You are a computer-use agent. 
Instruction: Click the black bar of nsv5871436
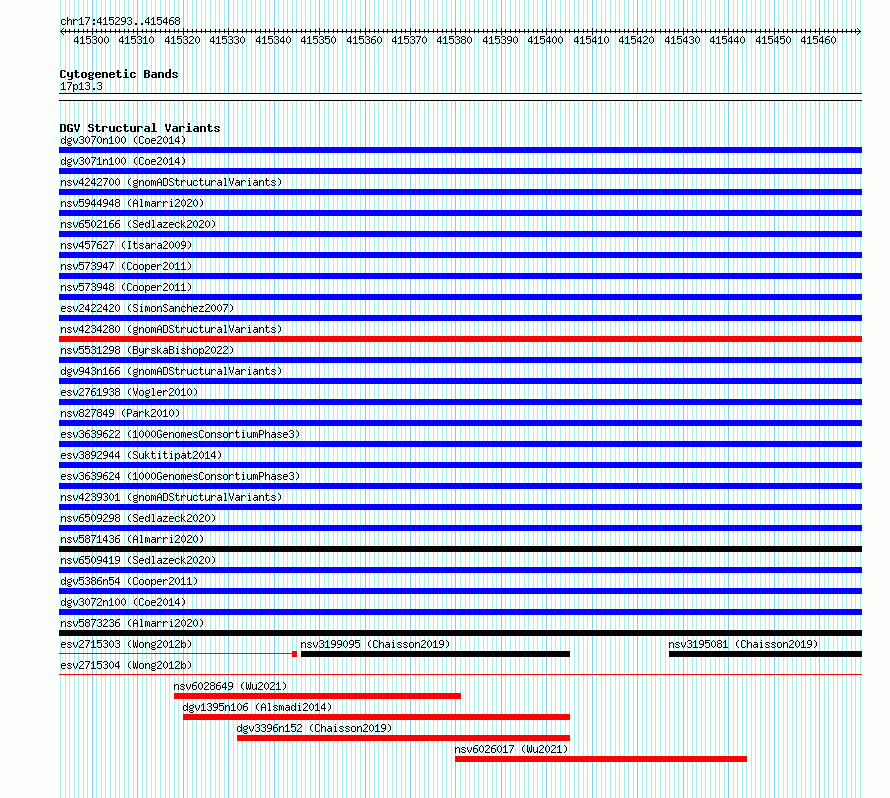pyautogui.click(x=460, y=549)
